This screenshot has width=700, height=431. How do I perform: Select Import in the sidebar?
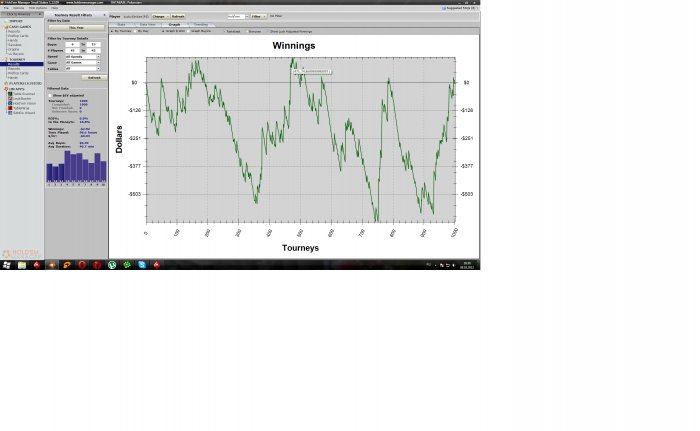point(16,21)
